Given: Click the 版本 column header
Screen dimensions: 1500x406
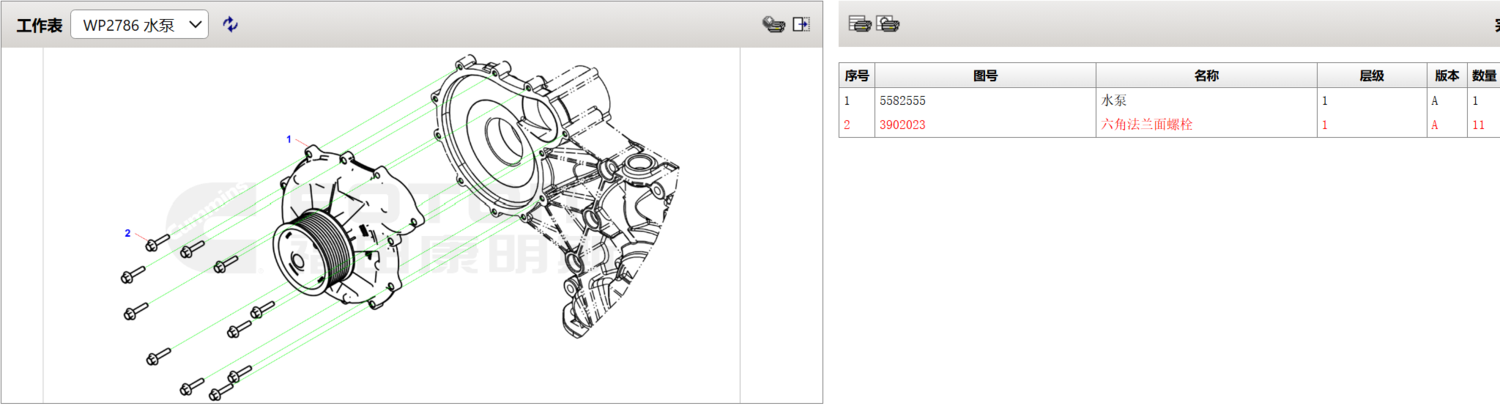Looking at the screenshot, I should tap(1447, 76).
